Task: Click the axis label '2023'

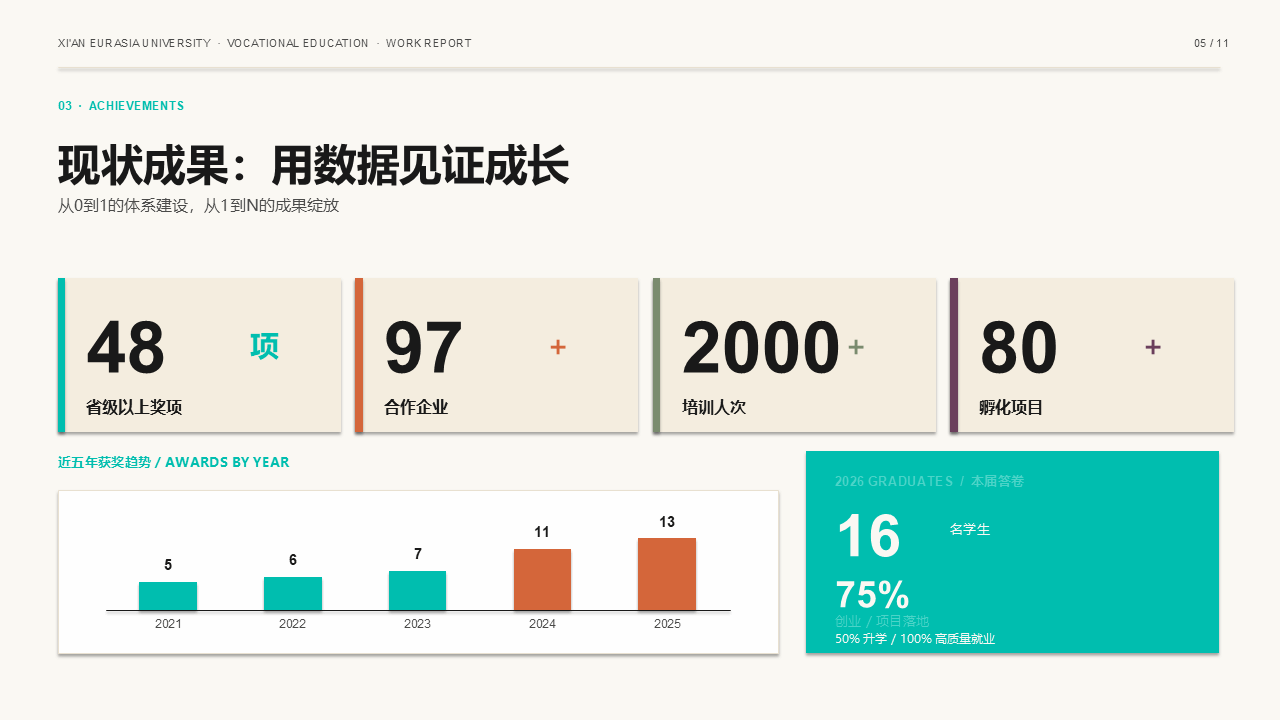Action: [x=418, y=624]
